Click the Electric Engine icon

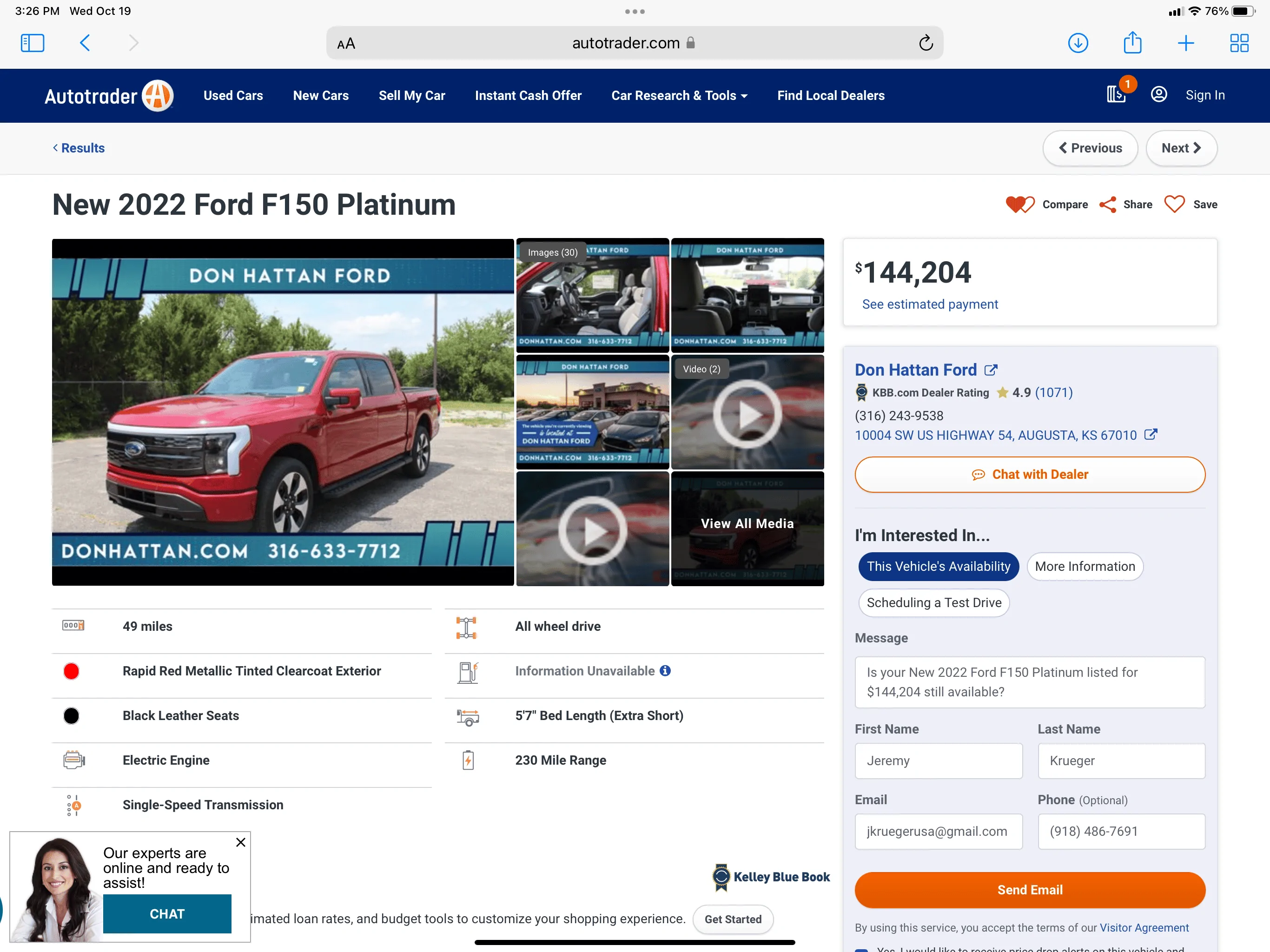pyautogui.click(x=73, y=760)
